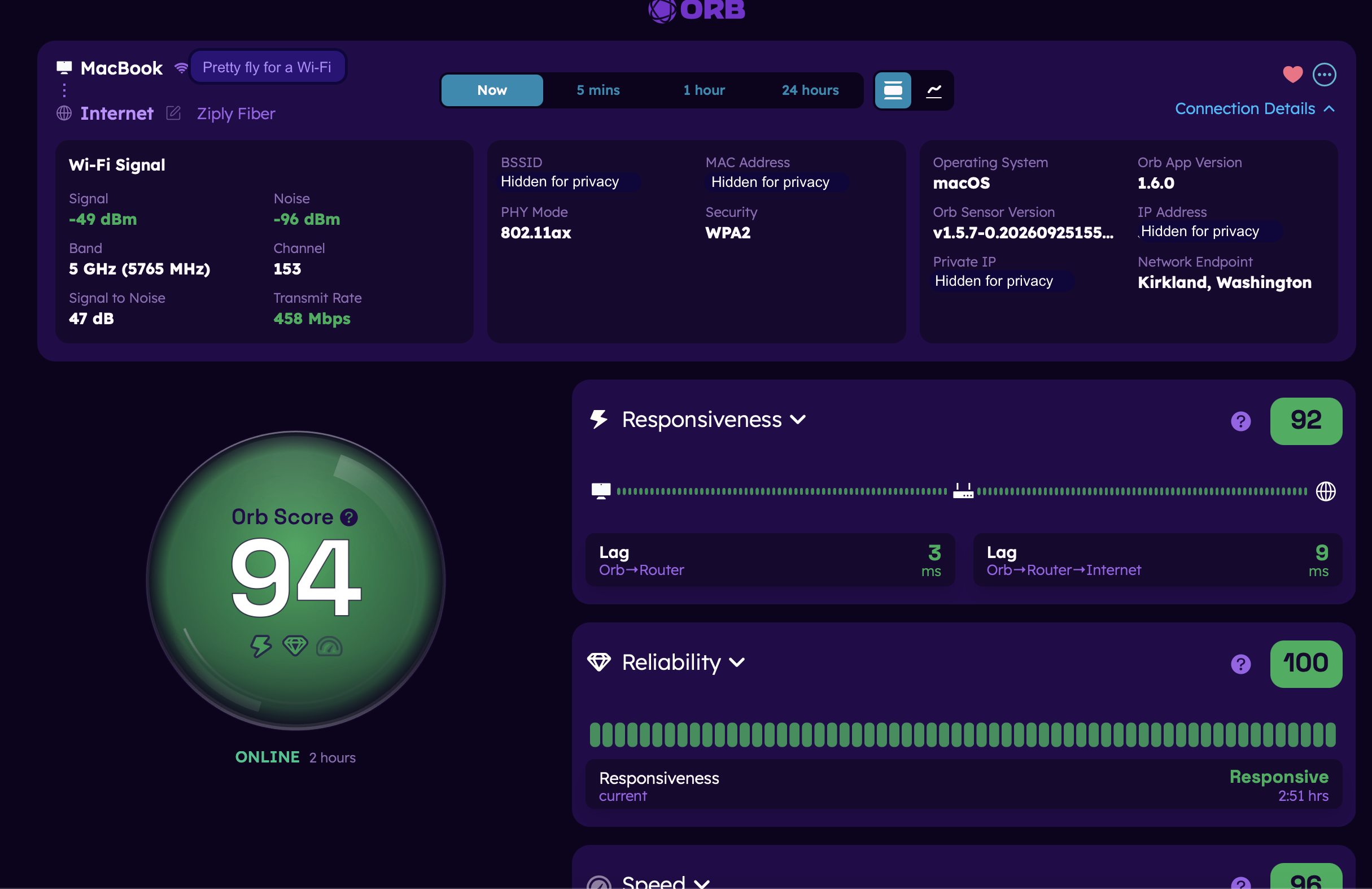Click the Responsive 2:51 hrs status text

click(1279, 785)
